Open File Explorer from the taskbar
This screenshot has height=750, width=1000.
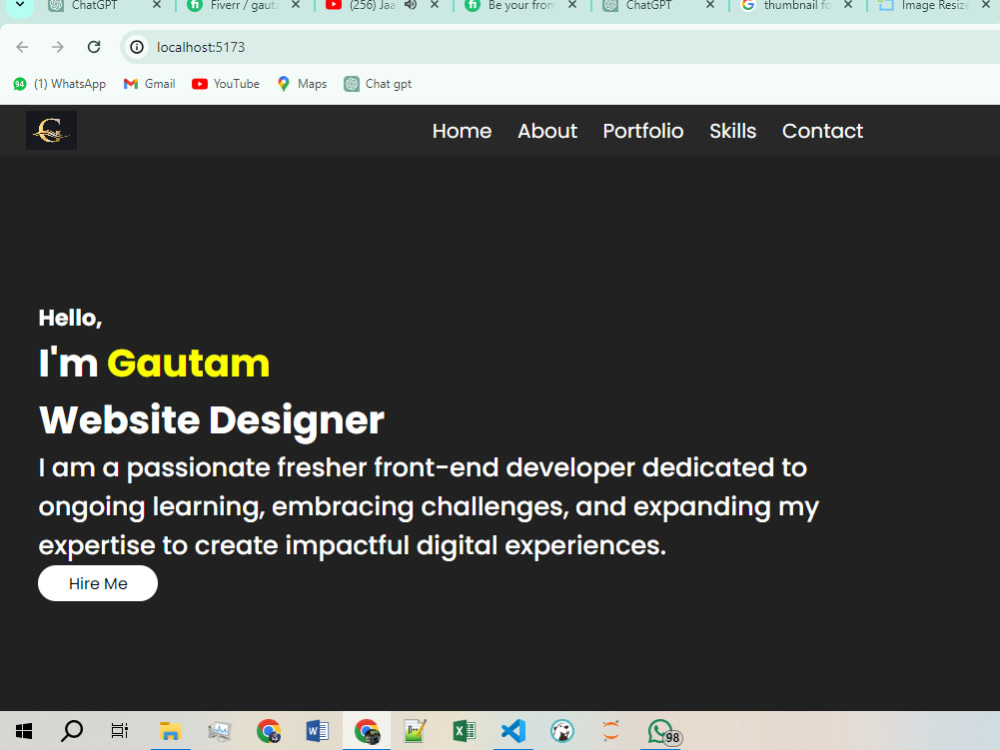pyautogui.click(x=170, y=731)
